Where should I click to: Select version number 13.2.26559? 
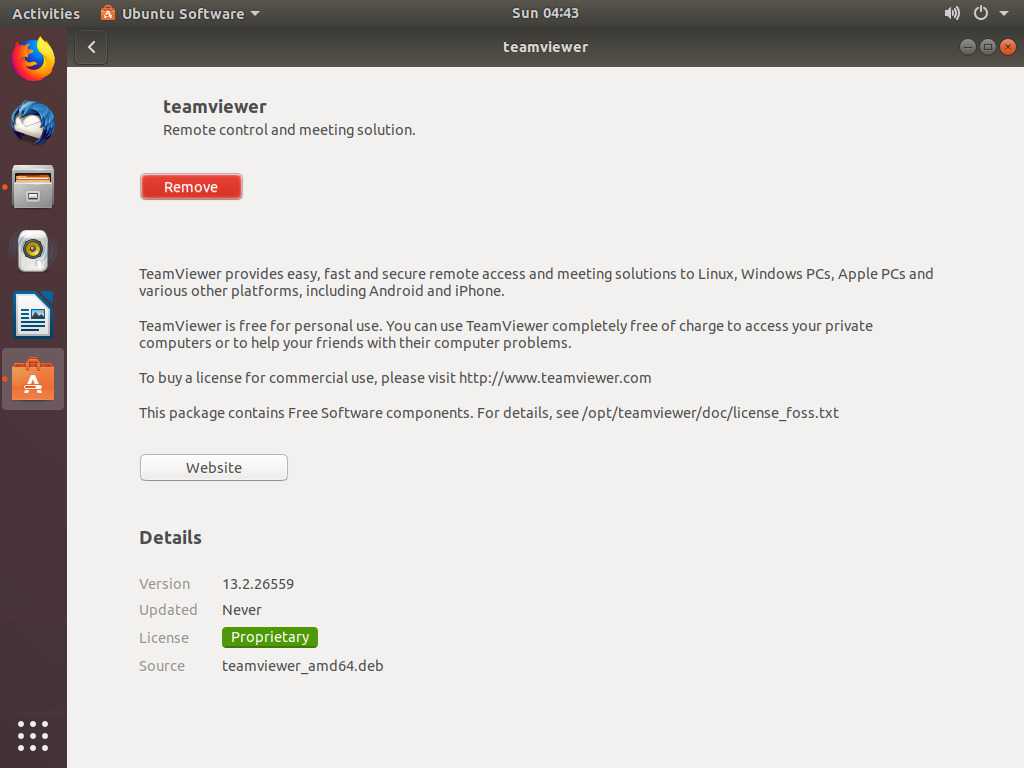[258, 584]
